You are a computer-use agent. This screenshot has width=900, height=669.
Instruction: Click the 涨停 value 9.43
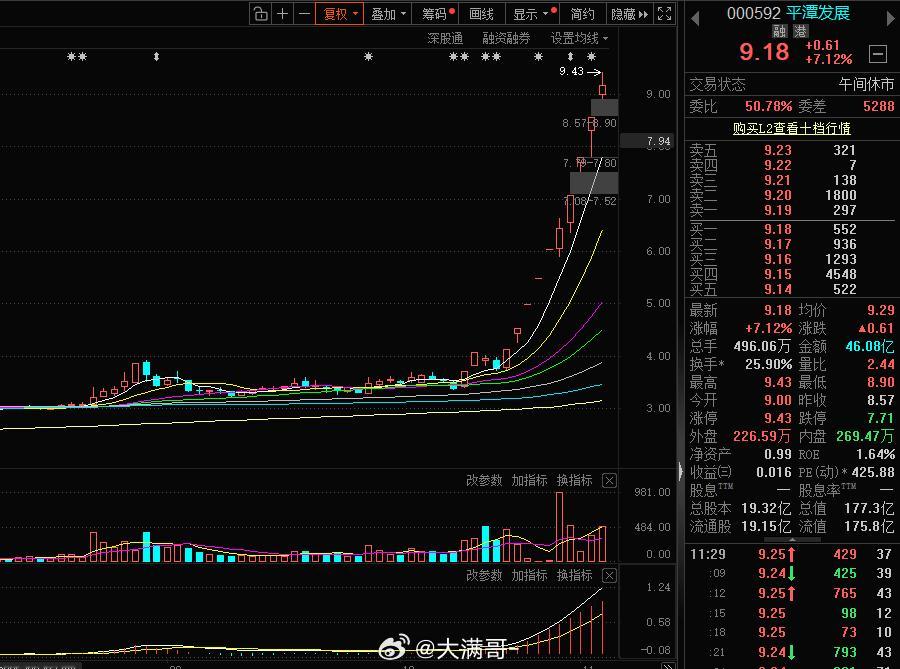(x=777, y=418)
